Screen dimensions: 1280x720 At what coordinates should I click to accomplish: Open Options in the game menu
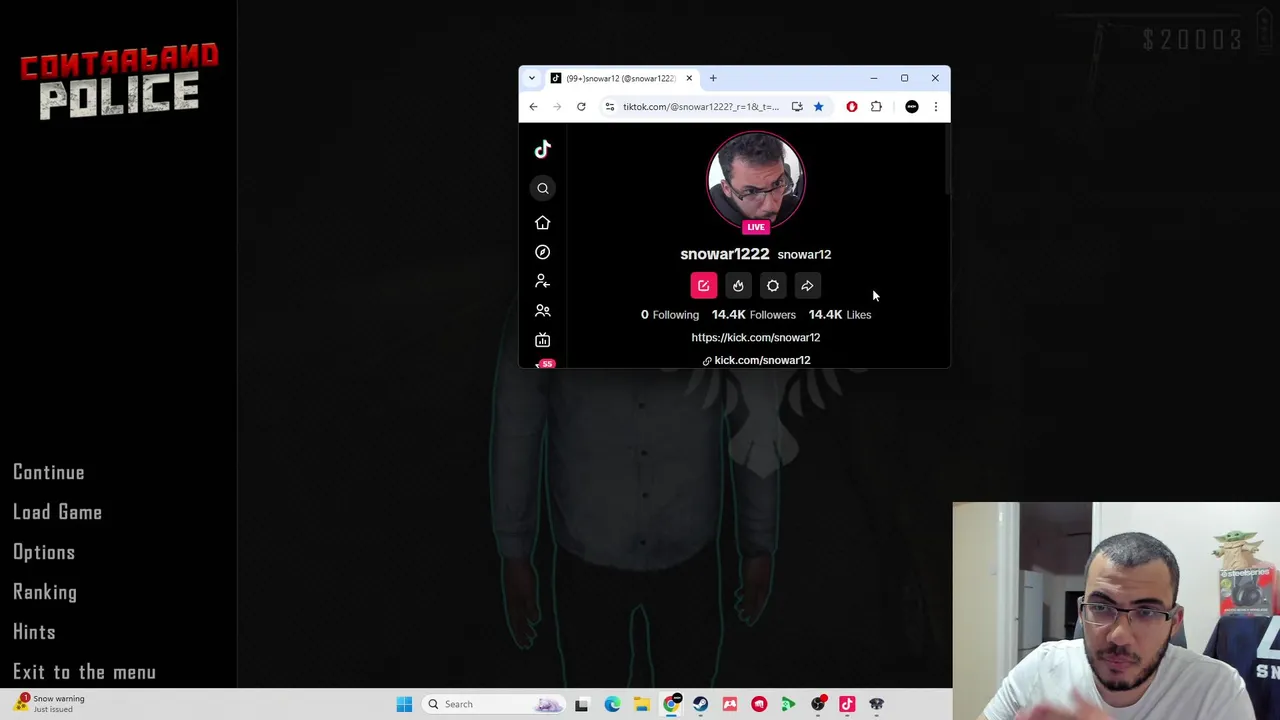tap(44, 552)
